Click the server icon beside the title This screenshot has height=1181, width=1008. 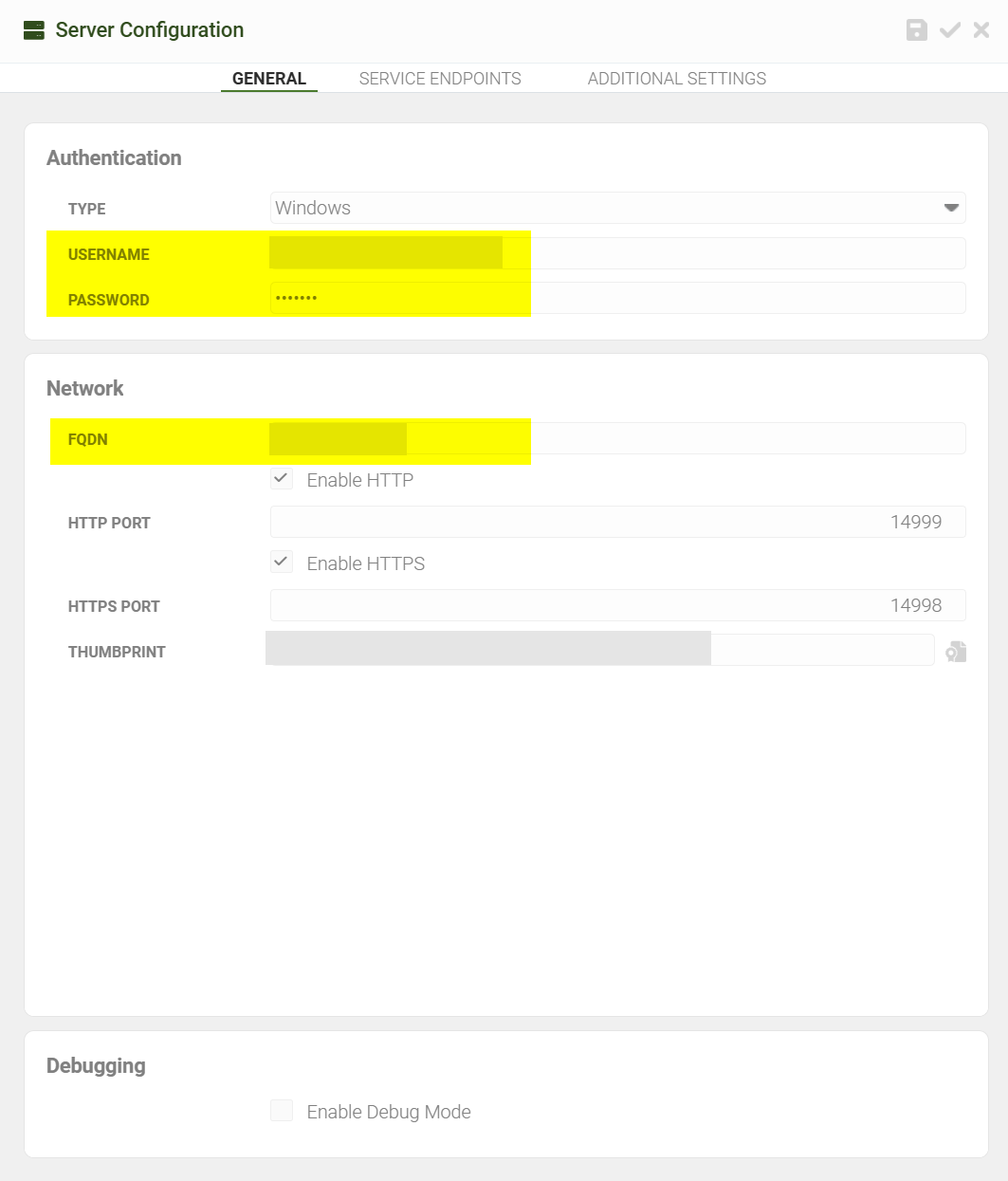point(34,30)
